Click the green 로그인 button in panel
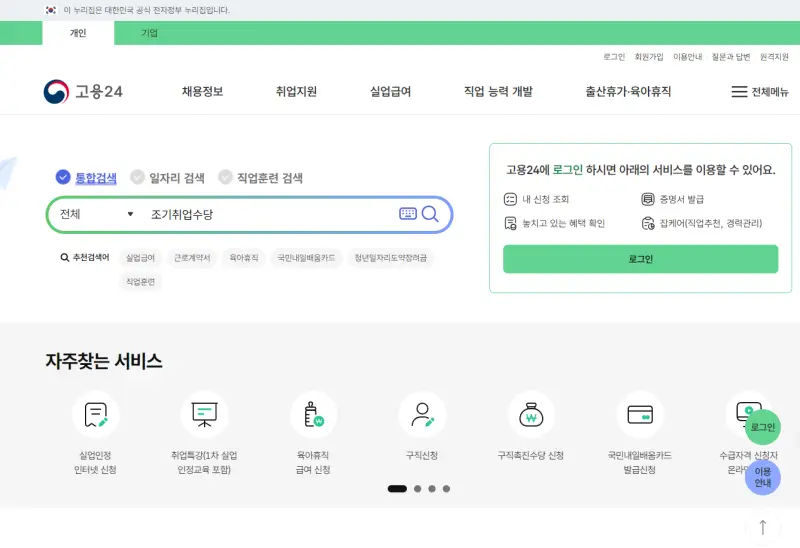The image size is (800, 548). 640,259
